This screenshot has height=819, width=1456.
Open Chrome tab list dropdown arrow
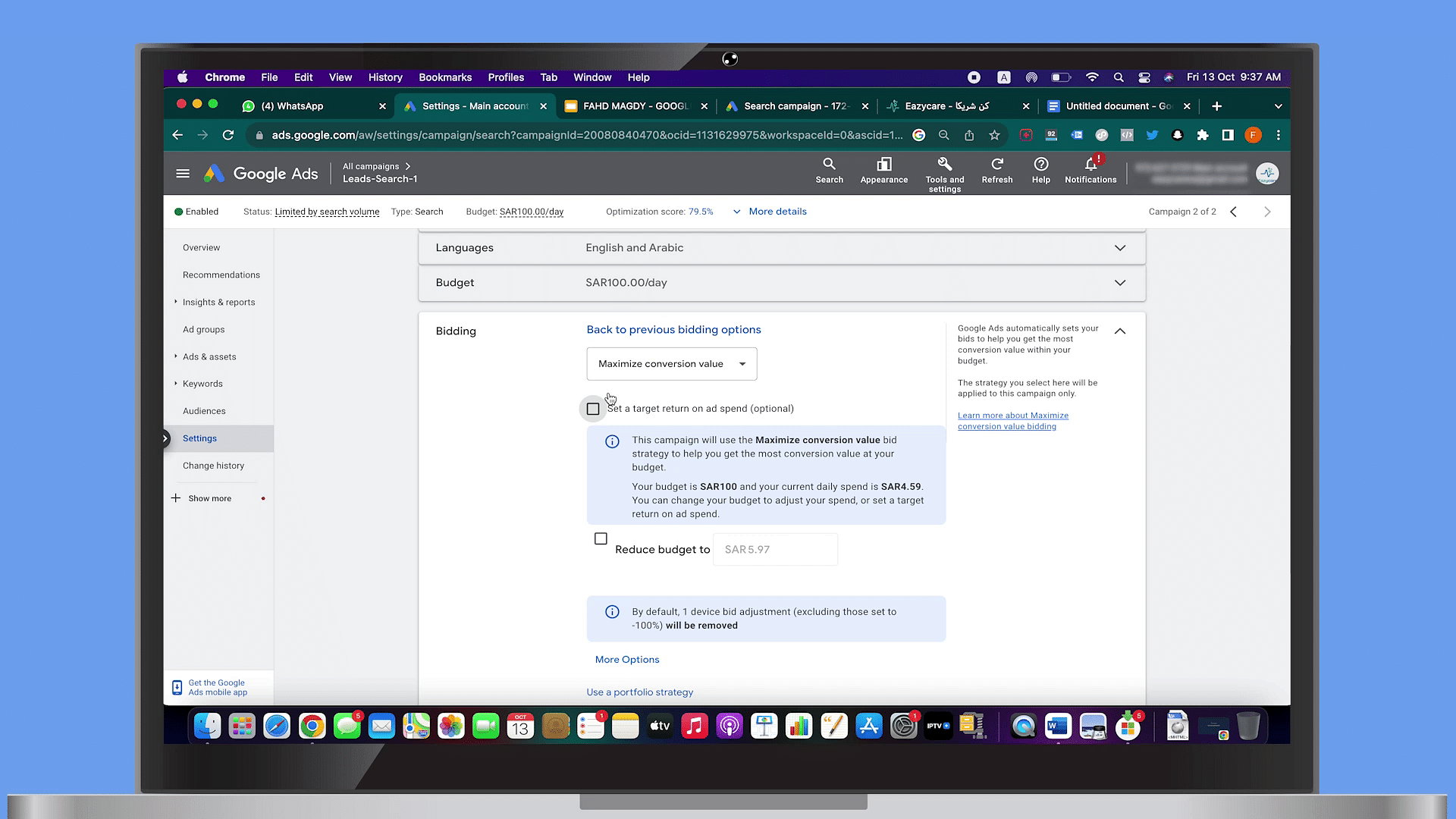(1278, 106)
